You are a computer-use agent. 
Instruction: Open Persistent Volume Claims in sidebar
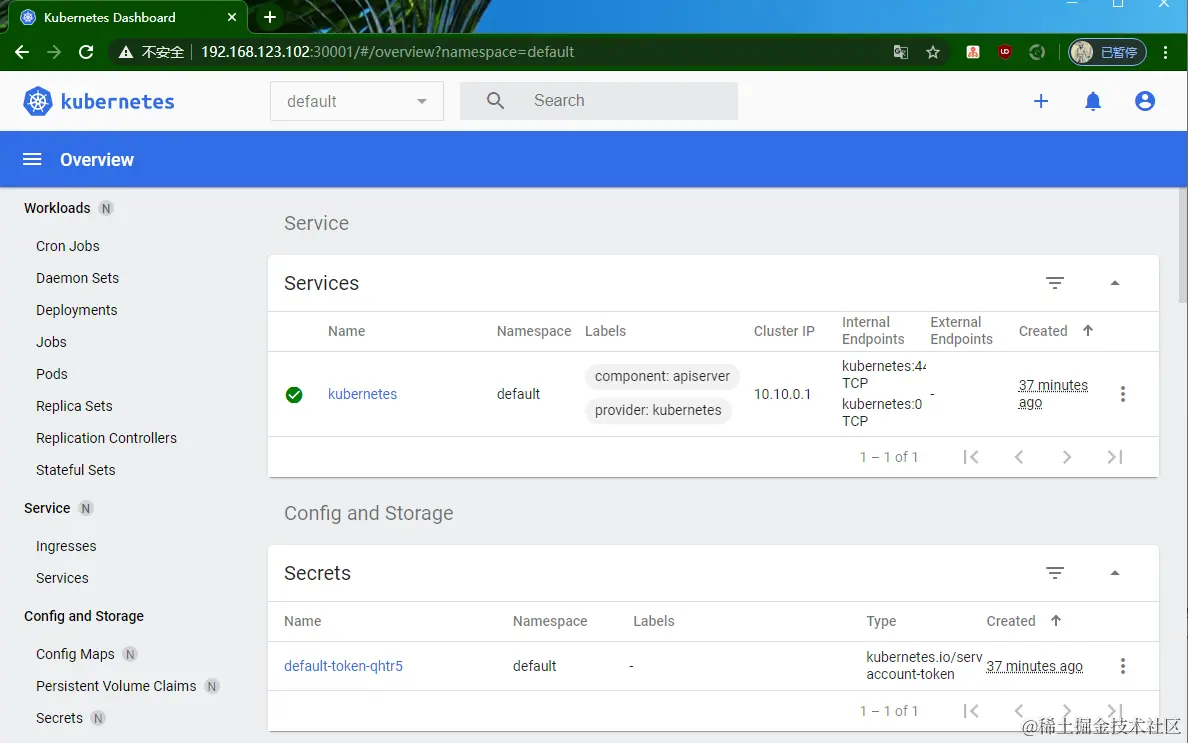tap(116, 685)
